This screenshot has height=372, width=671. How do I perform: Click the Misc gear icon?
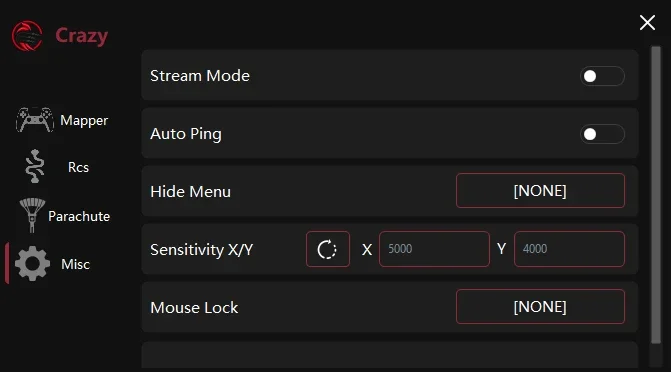click(x=33, y=264)
